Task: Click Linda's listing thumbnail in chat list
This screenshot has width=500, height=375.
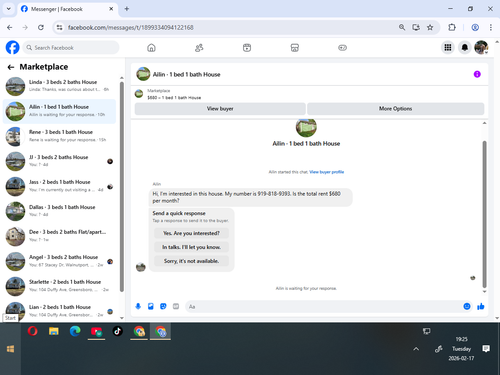Action: coord(15,86)
